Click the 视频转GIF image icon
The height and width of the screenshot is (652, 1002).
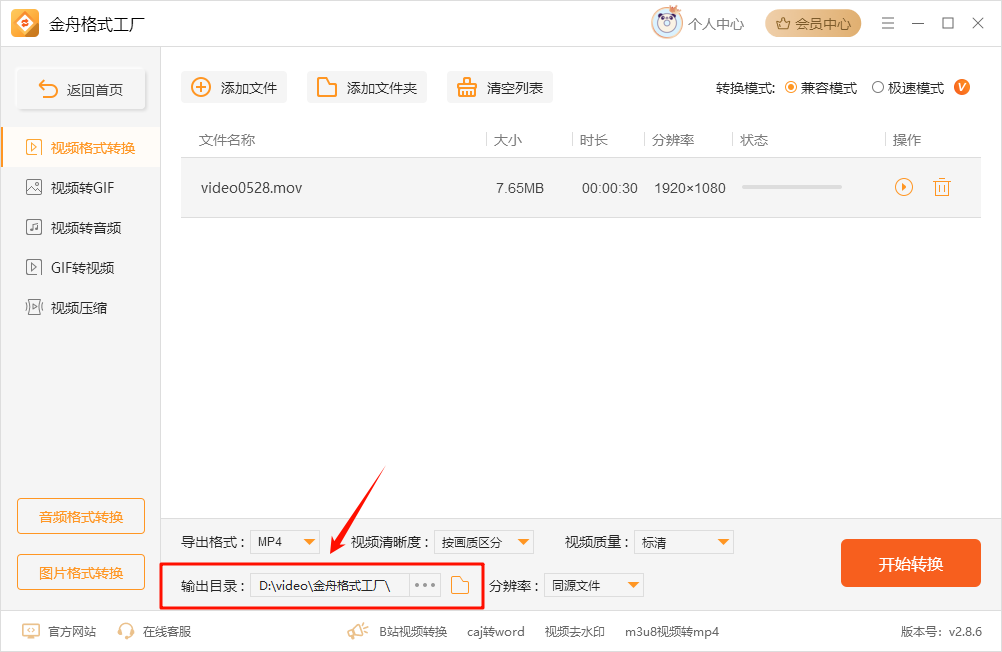click(34, 187)
